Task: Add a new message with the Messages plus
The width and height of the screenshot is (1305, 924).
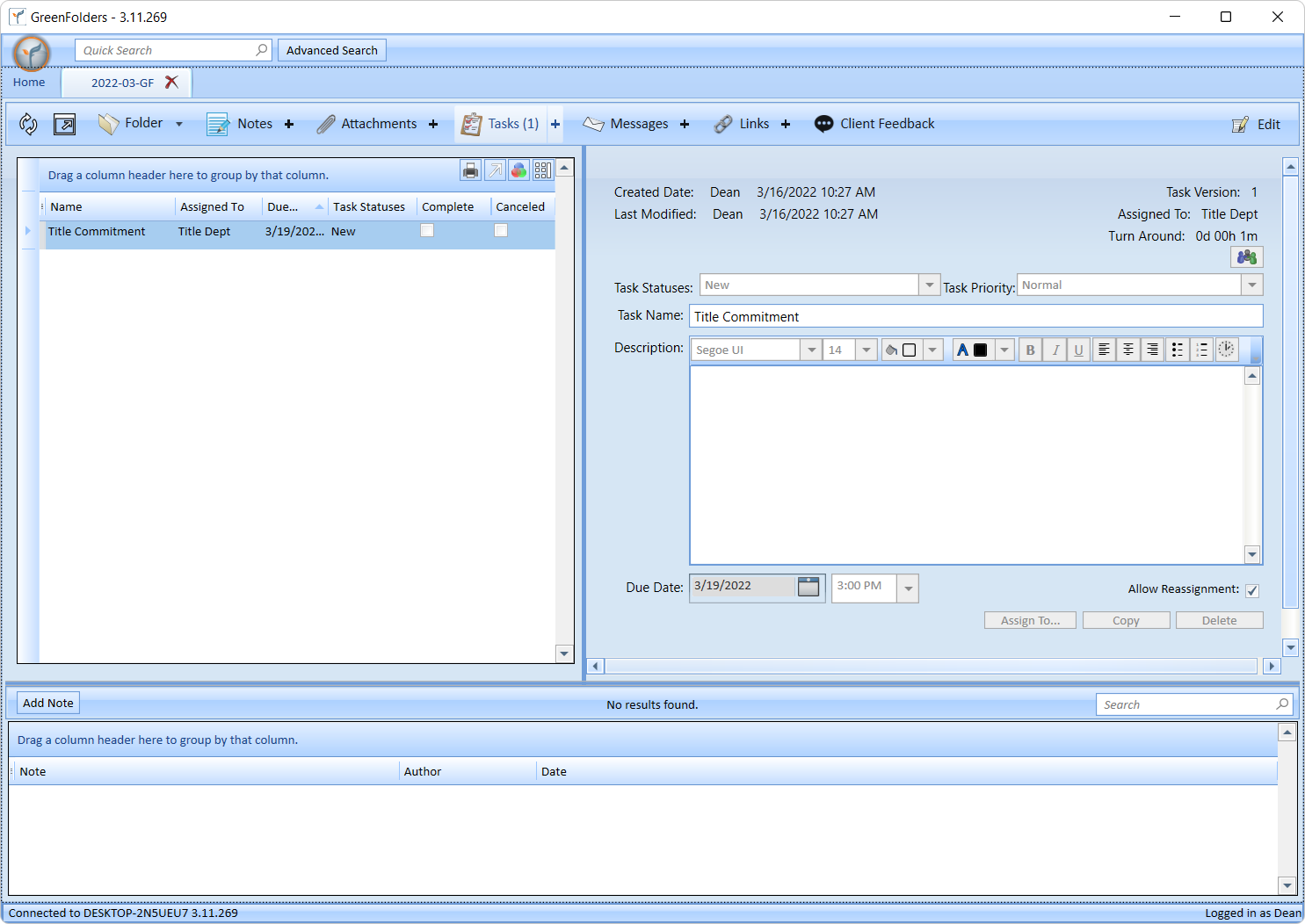Action: [685, 125]
